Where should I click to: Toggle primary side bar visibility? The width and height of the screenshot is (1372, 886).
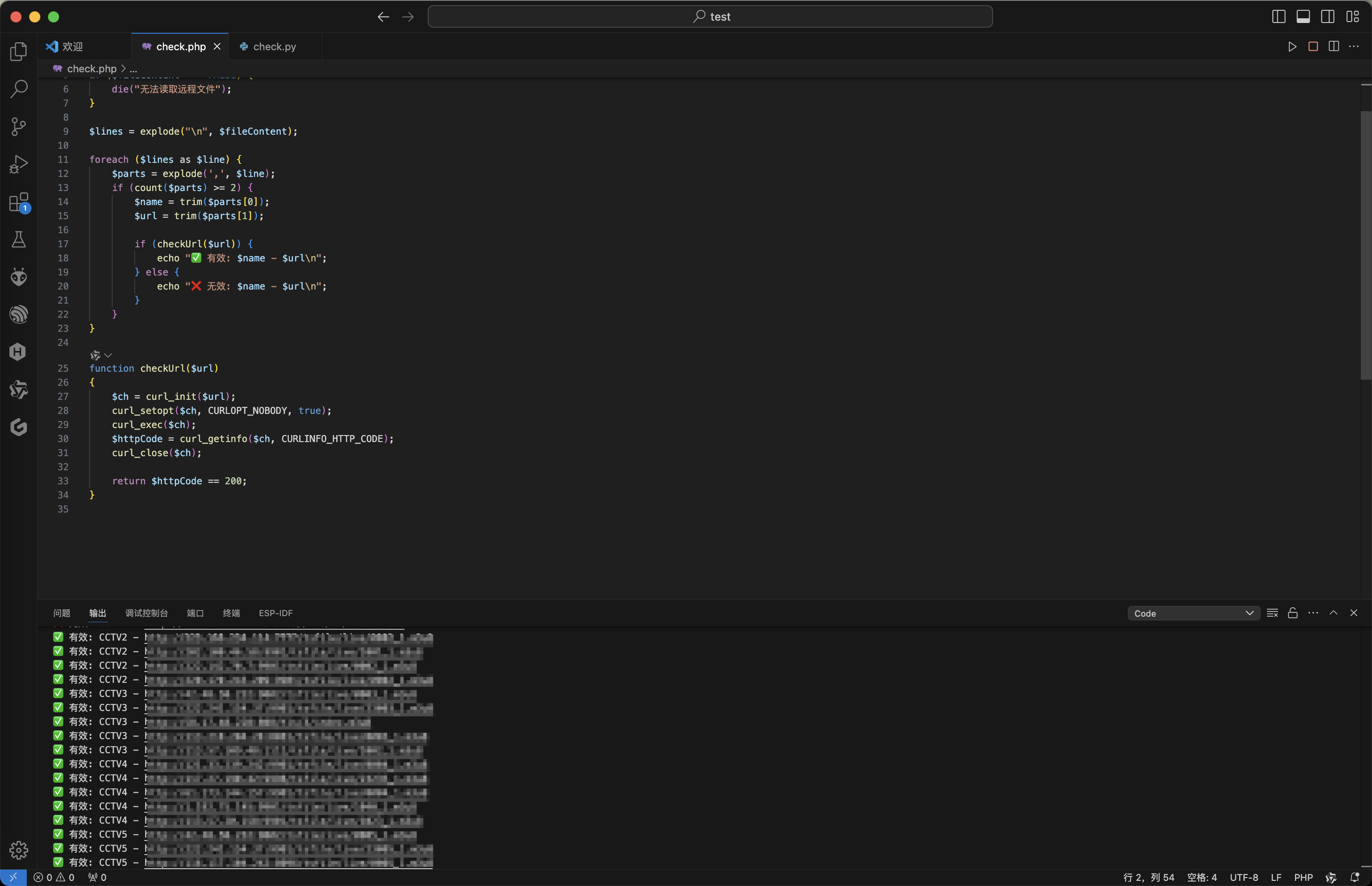pos(1278,17)
